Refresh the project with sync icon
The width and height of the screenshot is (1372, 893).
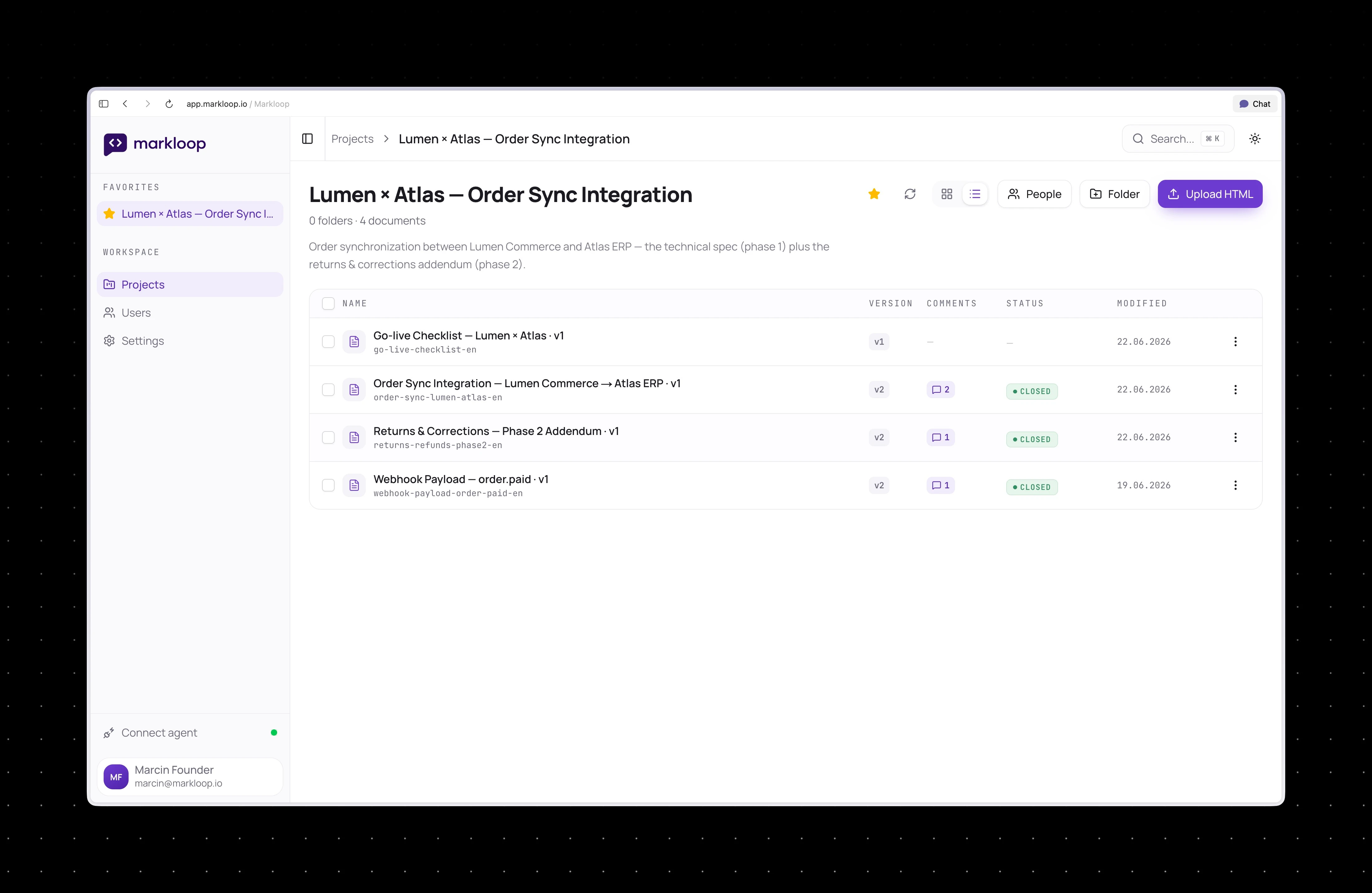[x=910, y=194]
